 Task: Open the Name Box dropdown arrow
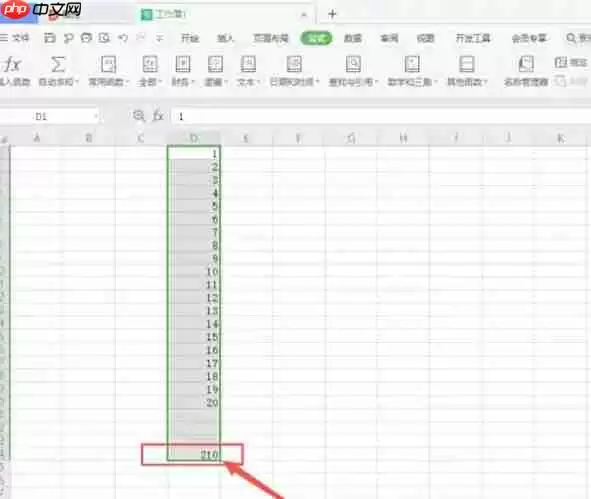point(96,116)
